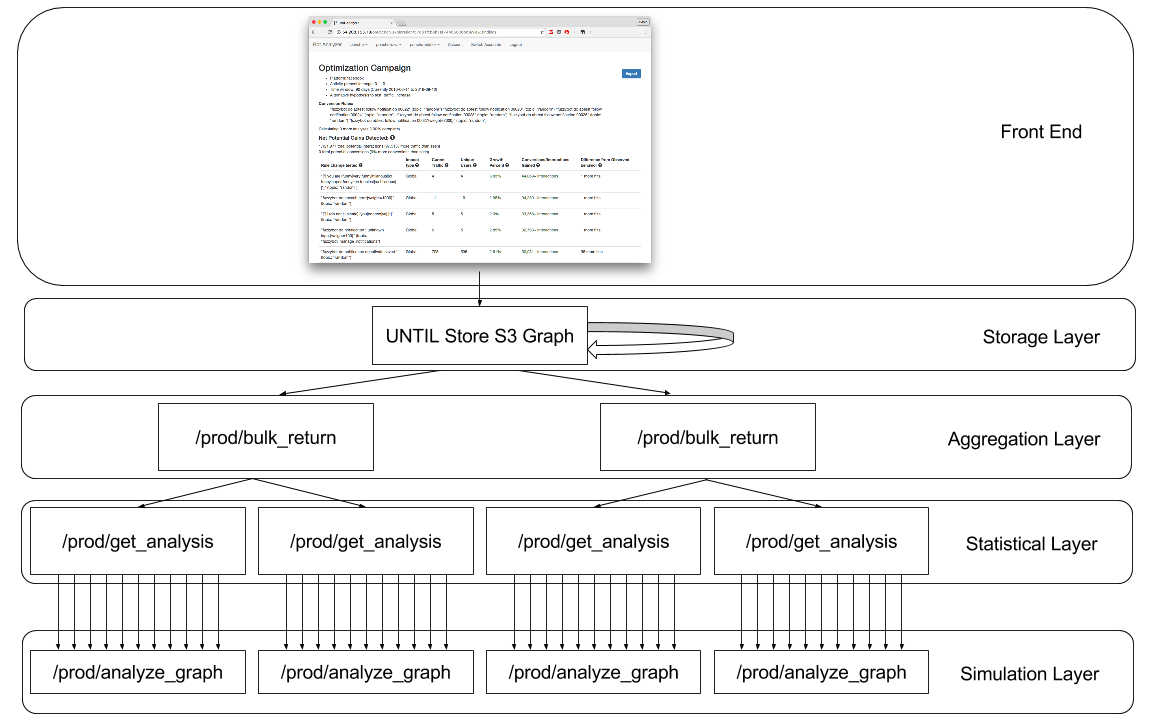This screenshot has height=720, width=1167.
Task: Click the first red extension icon beside the star
Action: pos(551,32)
